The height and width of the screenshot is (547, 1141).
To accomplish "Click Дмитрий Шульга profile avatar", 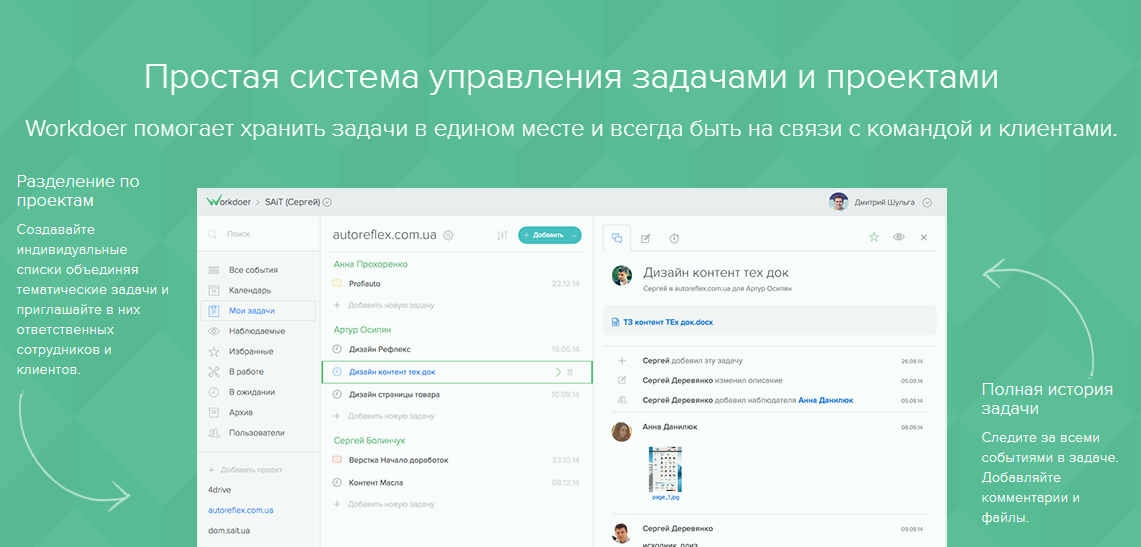I will pos(838,202).
